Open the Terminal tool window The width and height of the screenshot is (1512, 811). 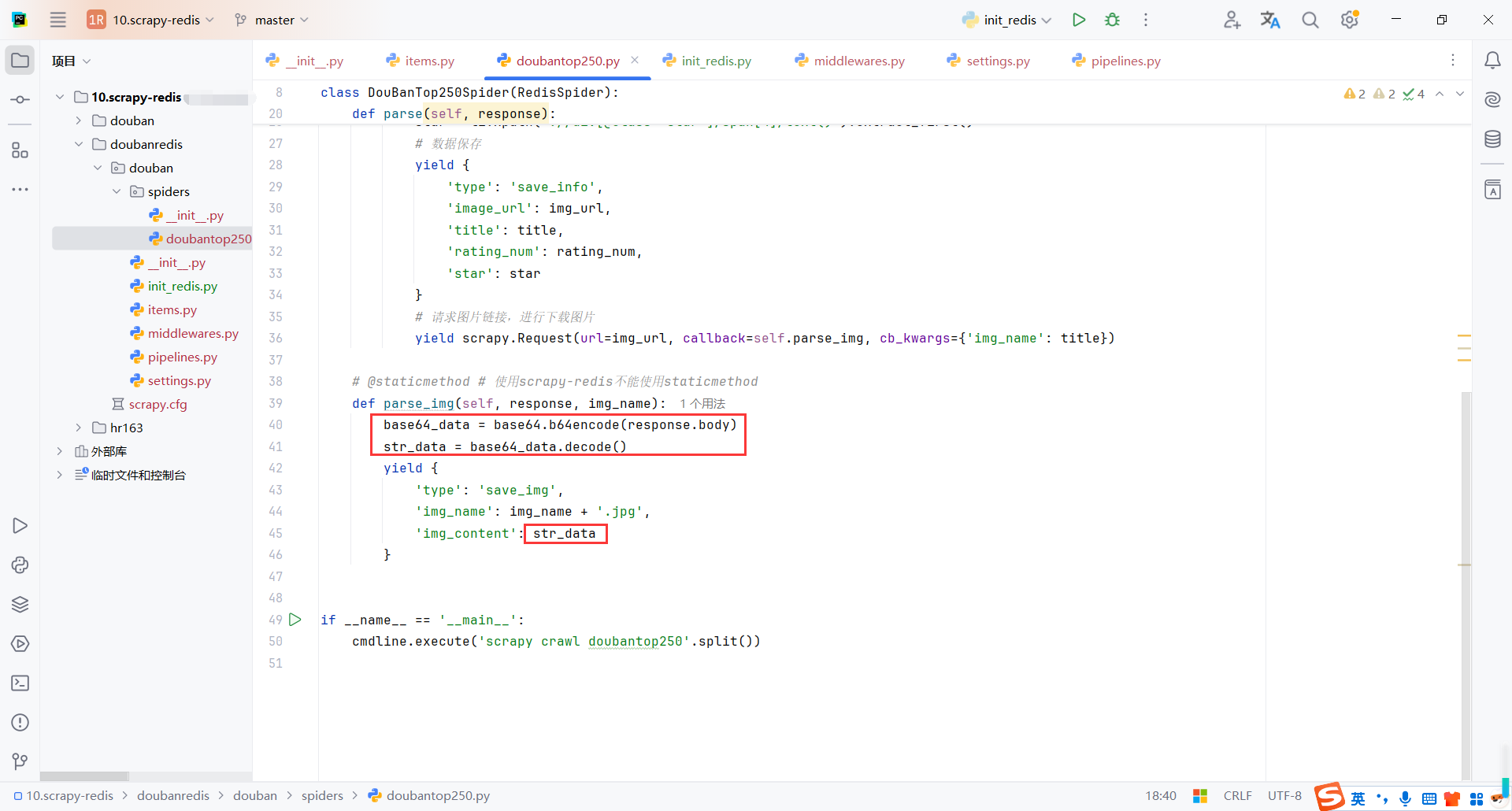point(20,683)
